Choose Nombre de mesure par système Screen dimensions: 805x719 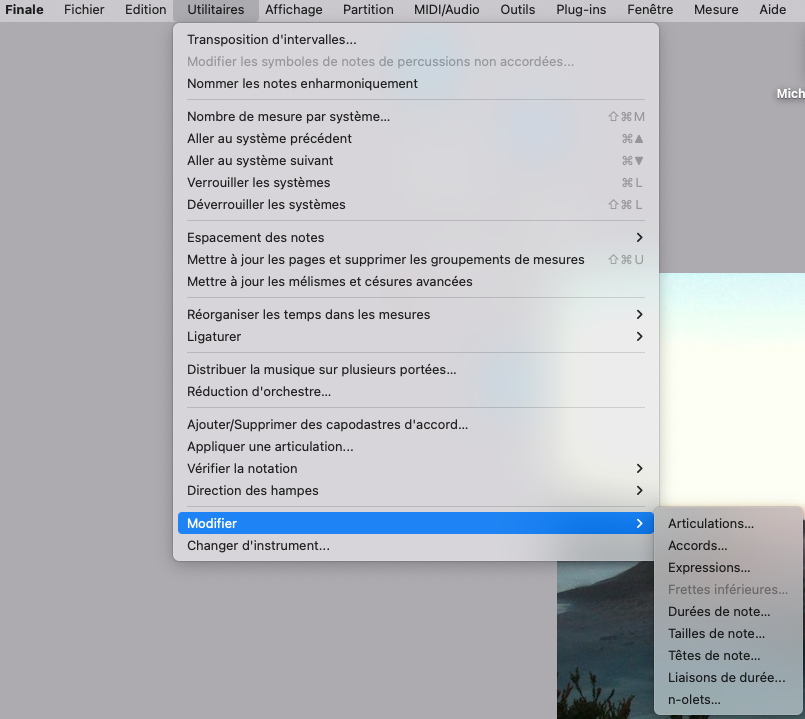(288, 117)
